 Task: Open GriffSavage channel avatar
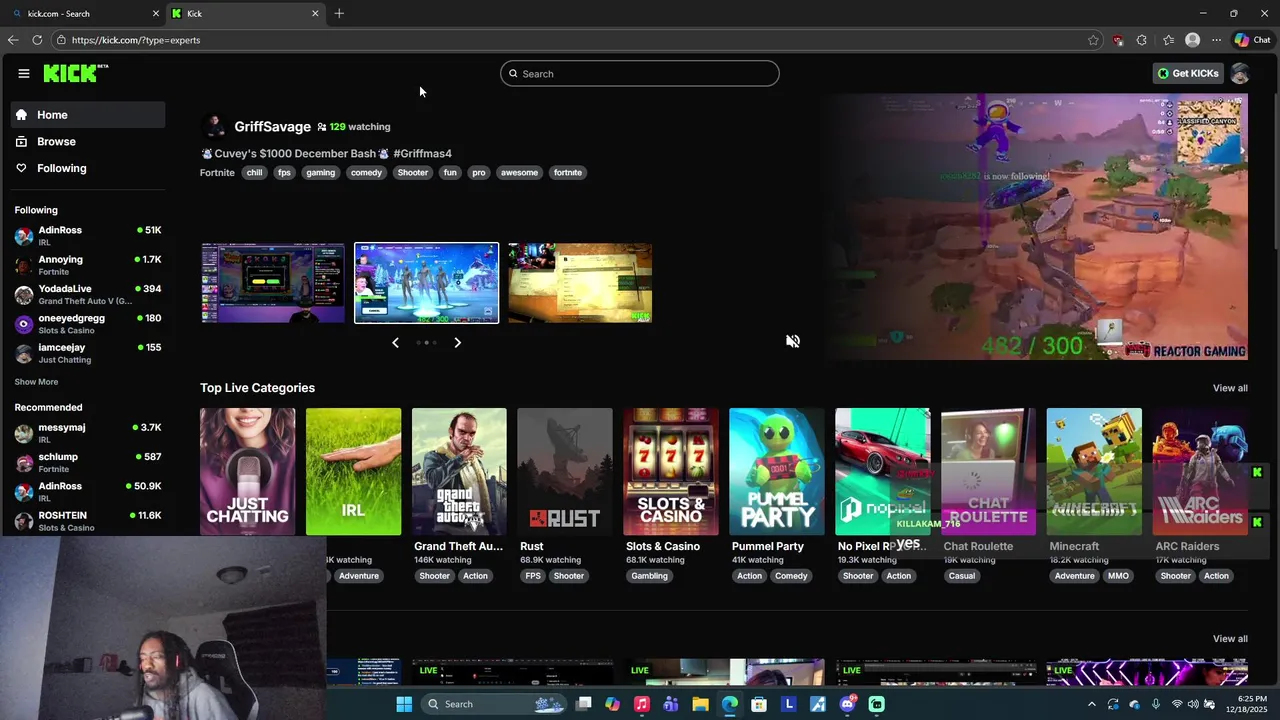tap(213, 126)
